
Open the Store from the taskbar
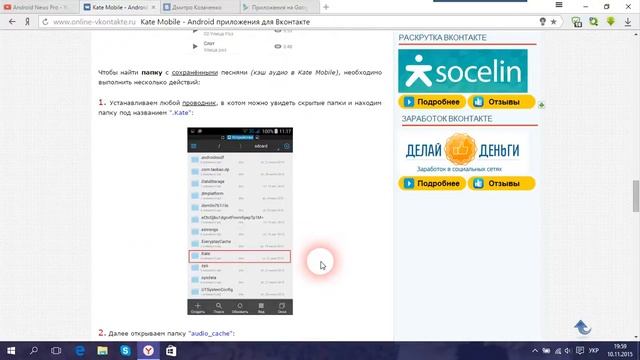(x=171, y=351)
